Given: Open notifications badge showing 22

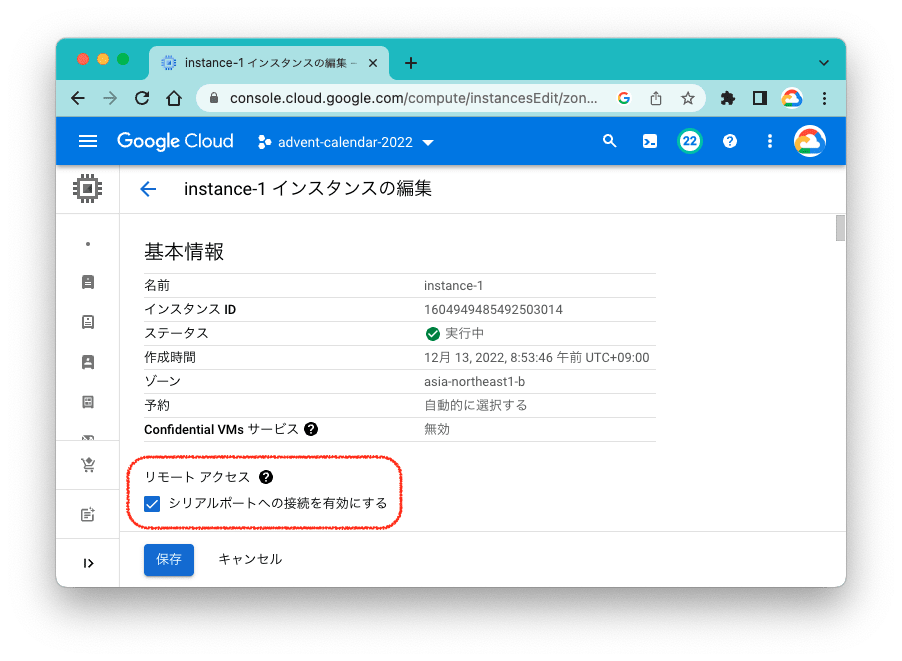Looking at the screenshot, I should [x=689, y=141].
